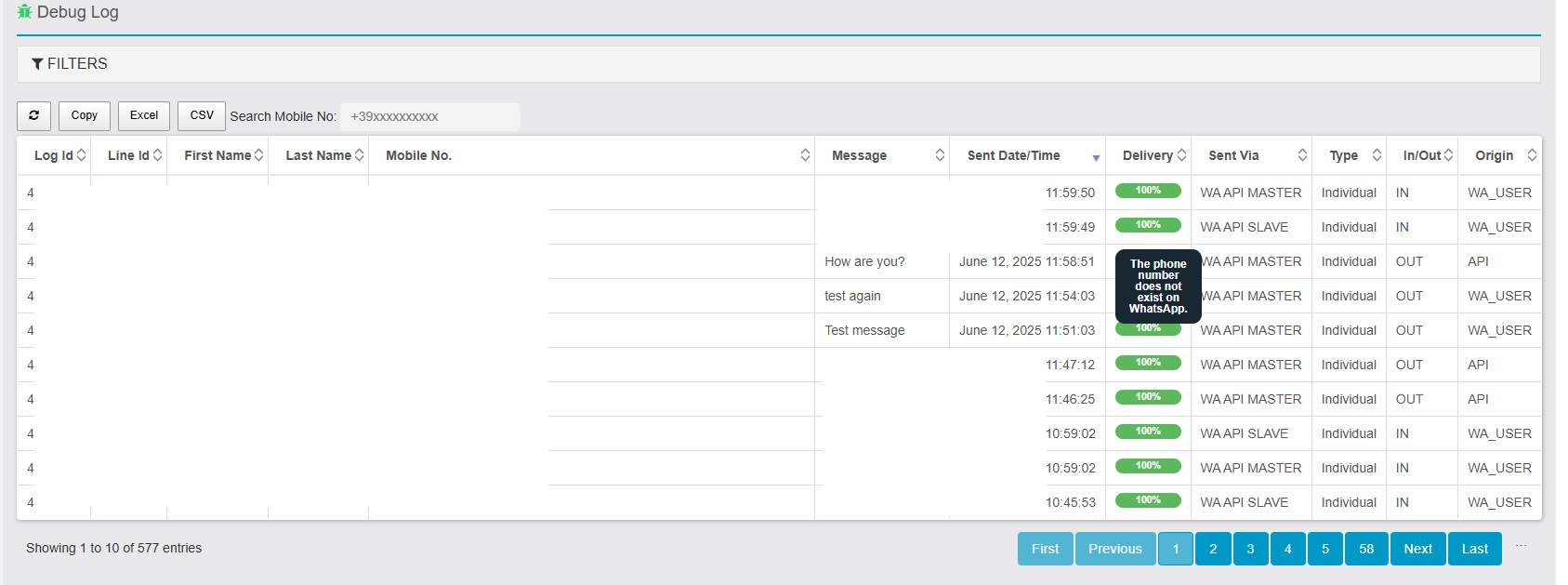Expand the FILTERS panel
1568x585 pixels.
pyautogui.click(x=78, y=64)
